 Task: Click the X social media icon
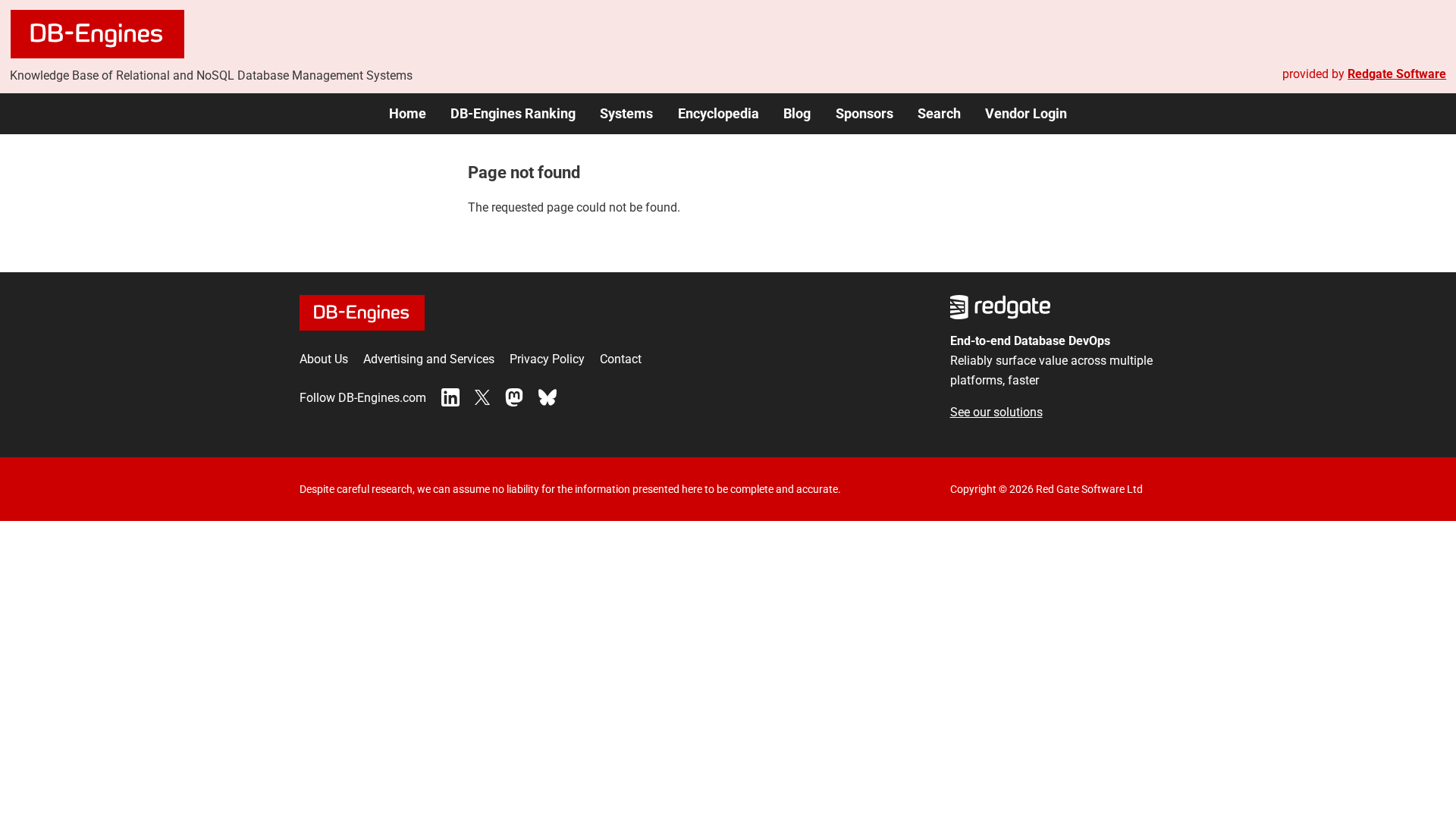(x=482, y=397)
